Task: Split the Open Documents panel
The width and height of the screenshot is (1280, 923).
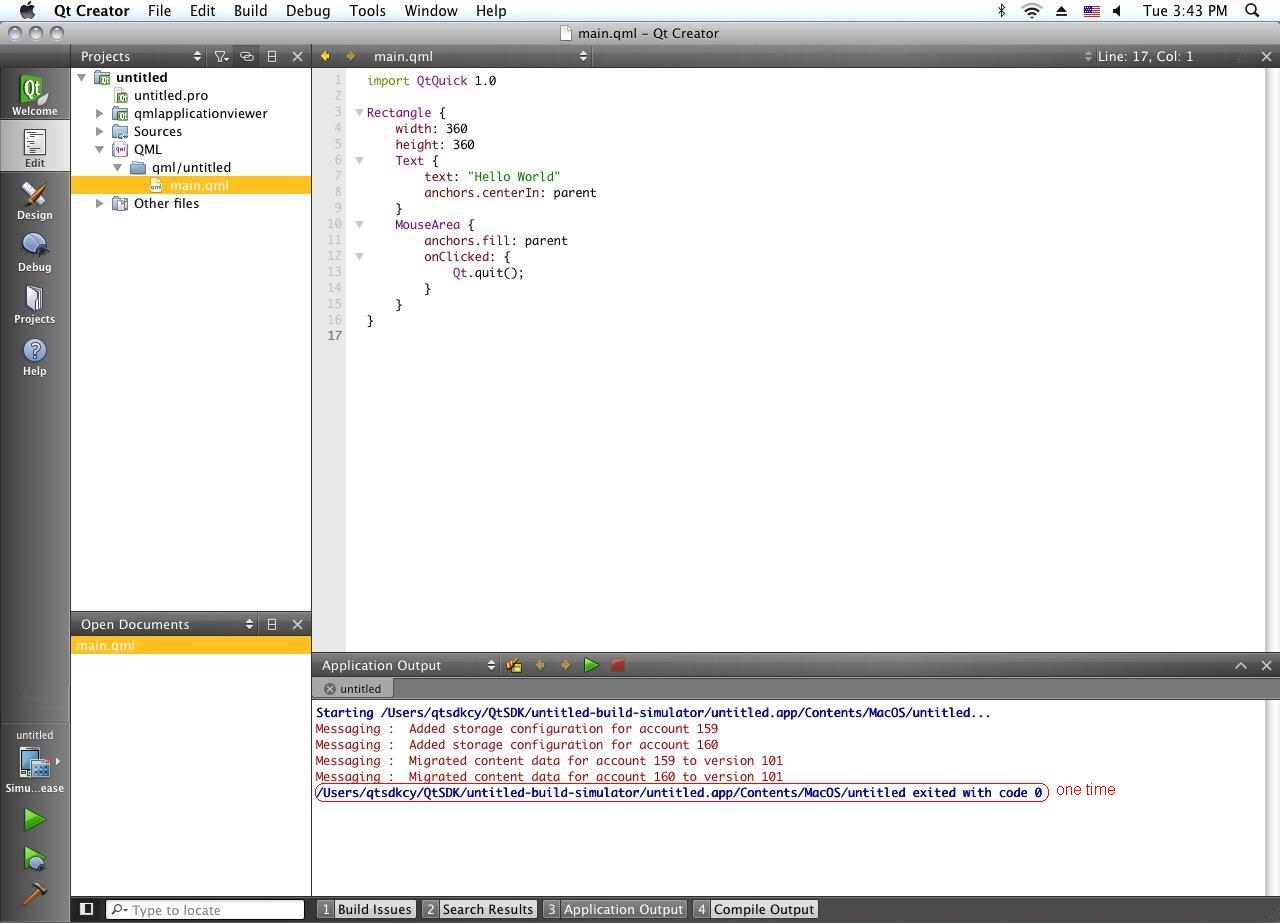Action: [271, 624]
